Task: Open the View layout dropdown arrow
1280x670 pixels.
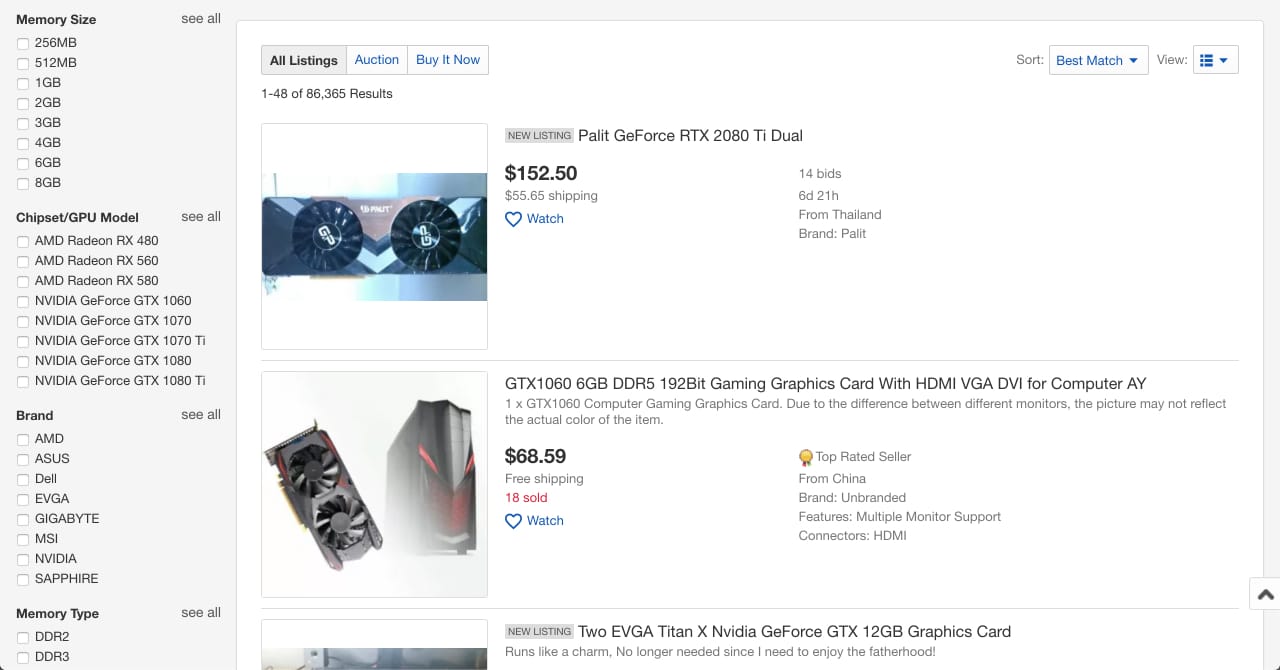Action: click(1224, 60)
